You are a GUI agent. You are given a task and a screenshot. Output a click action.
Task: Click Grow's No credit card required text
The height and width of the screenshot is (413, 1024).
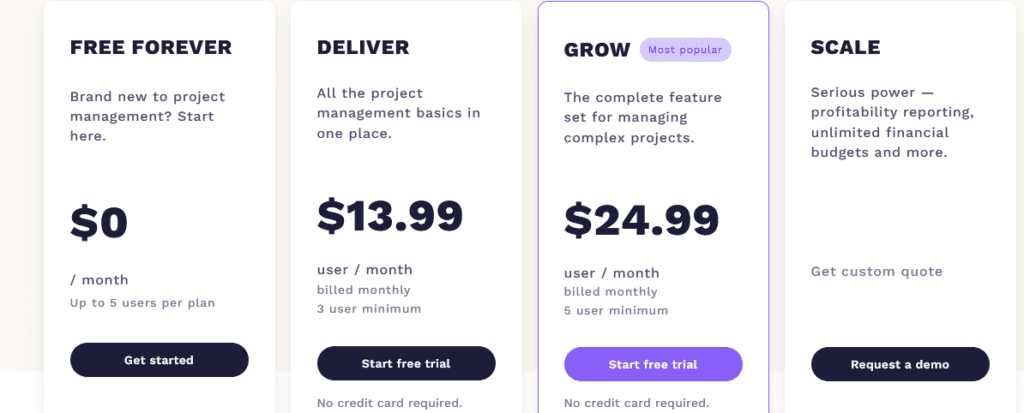click(637, 403)
